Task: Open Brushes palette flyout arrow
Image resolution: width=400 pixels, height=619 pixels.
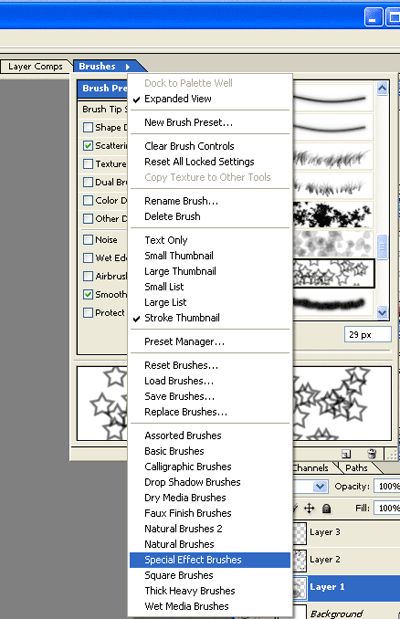Action: 128,67
